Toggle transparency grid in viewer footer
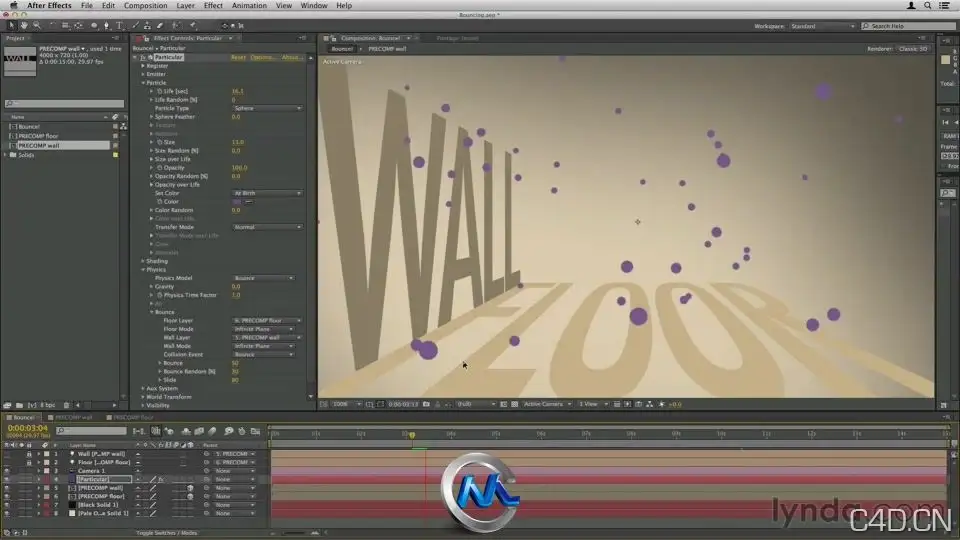This screenshot has width=960, height=540. point(514,404)
